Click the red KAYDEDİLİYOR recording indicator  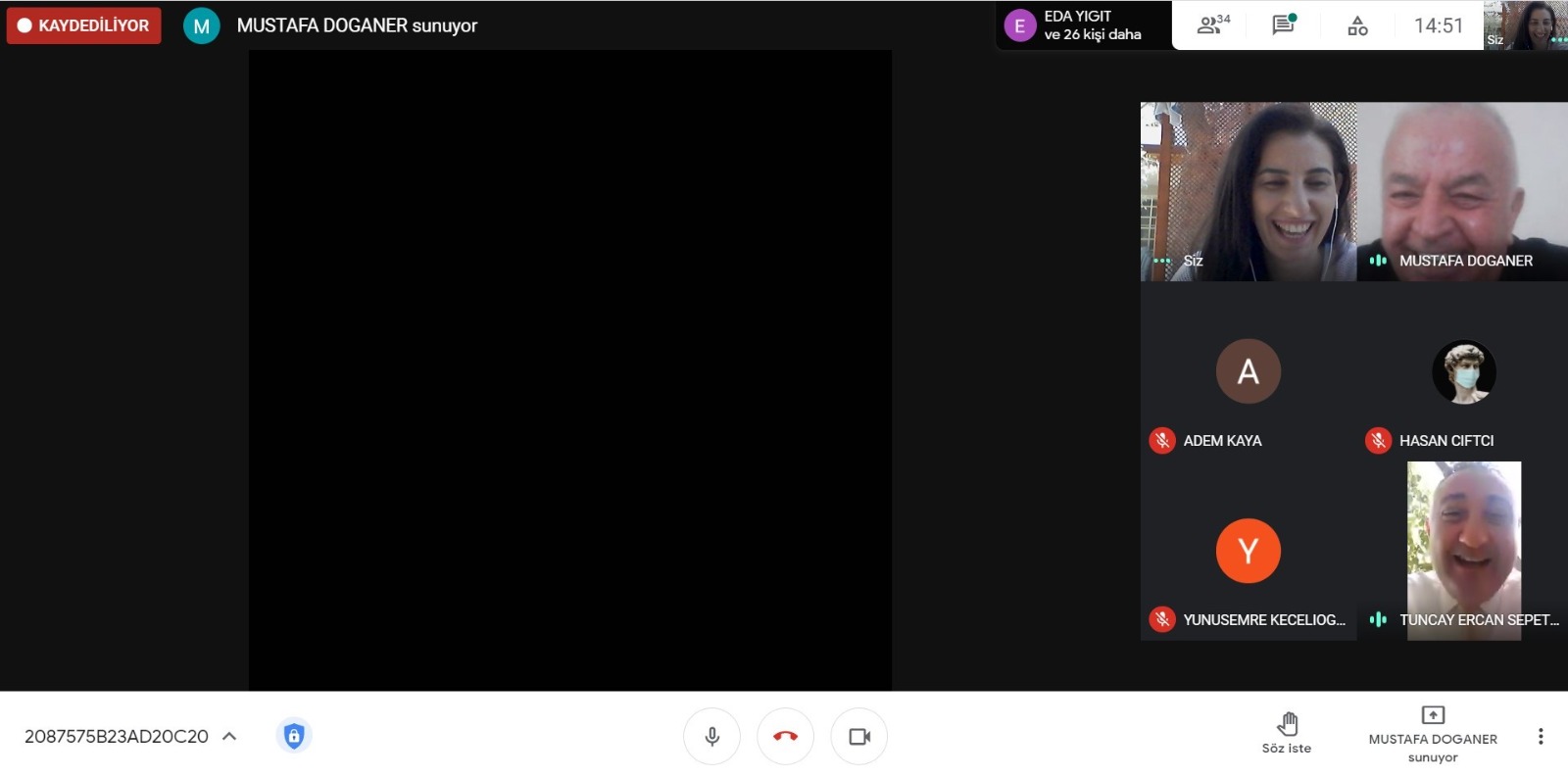point(84,25)
